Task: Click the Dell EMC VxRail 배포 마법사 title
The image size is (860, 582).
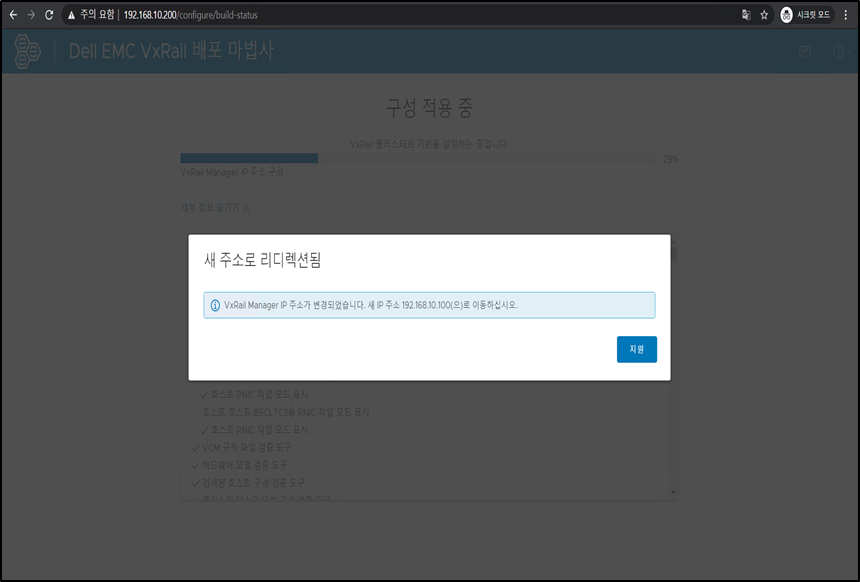Action: pos(171,51)
